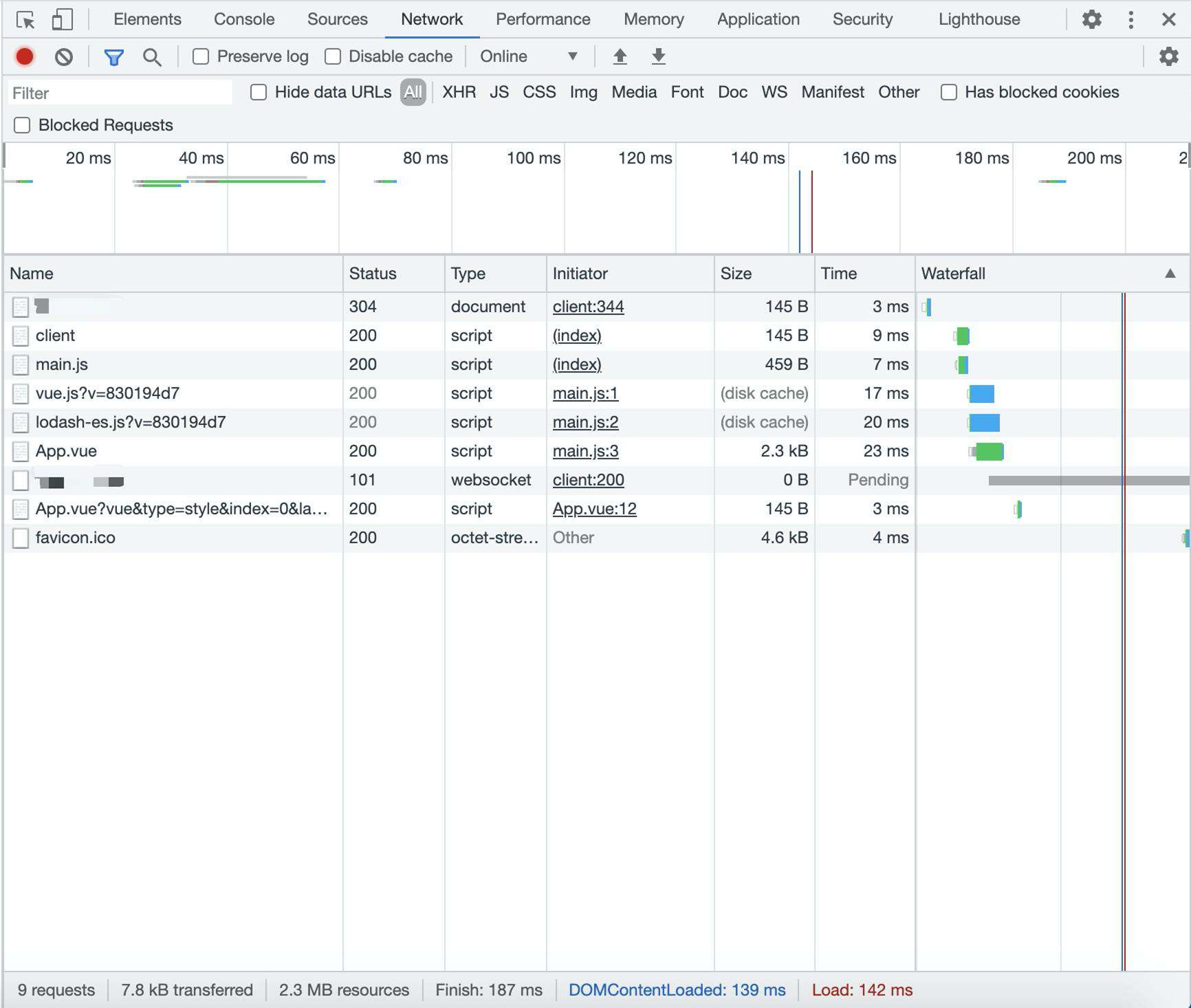Sort by the Name column header
The image size is (1191, 1008).
[173, 274]
